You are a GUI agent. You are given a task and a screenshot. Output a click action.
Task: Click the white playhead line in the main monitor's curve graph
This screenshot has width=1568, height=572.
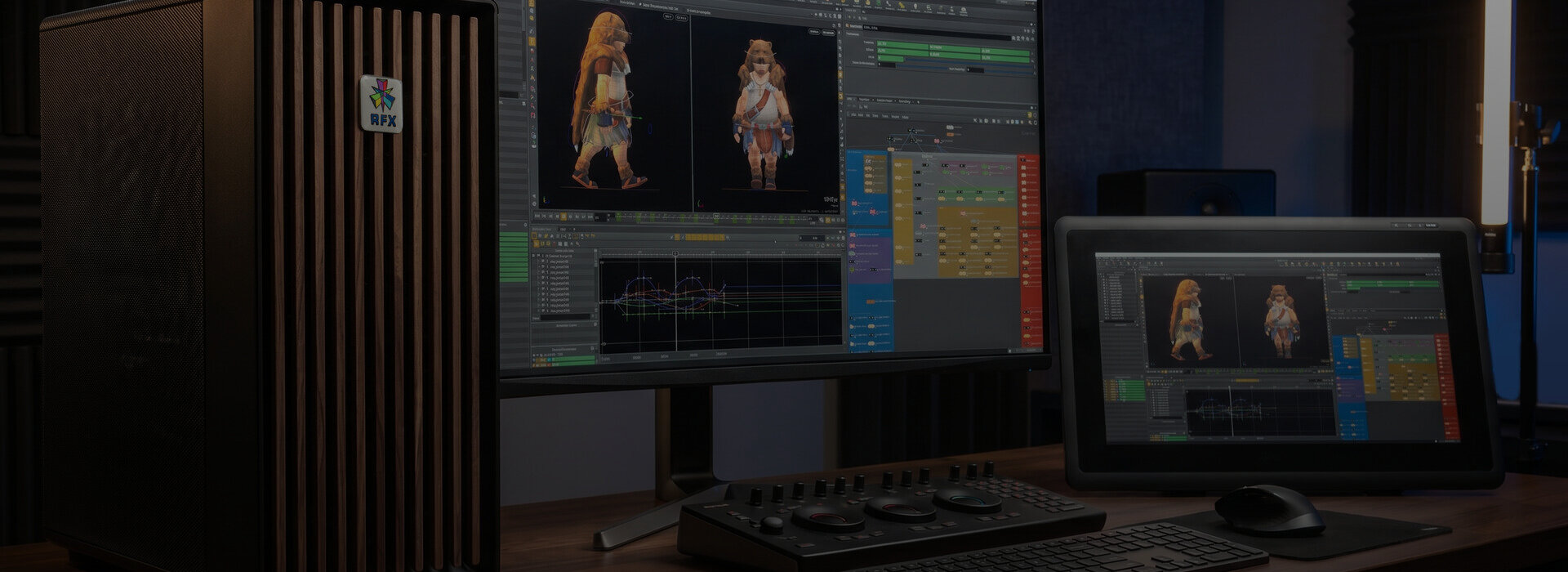(x=676, y=301)
